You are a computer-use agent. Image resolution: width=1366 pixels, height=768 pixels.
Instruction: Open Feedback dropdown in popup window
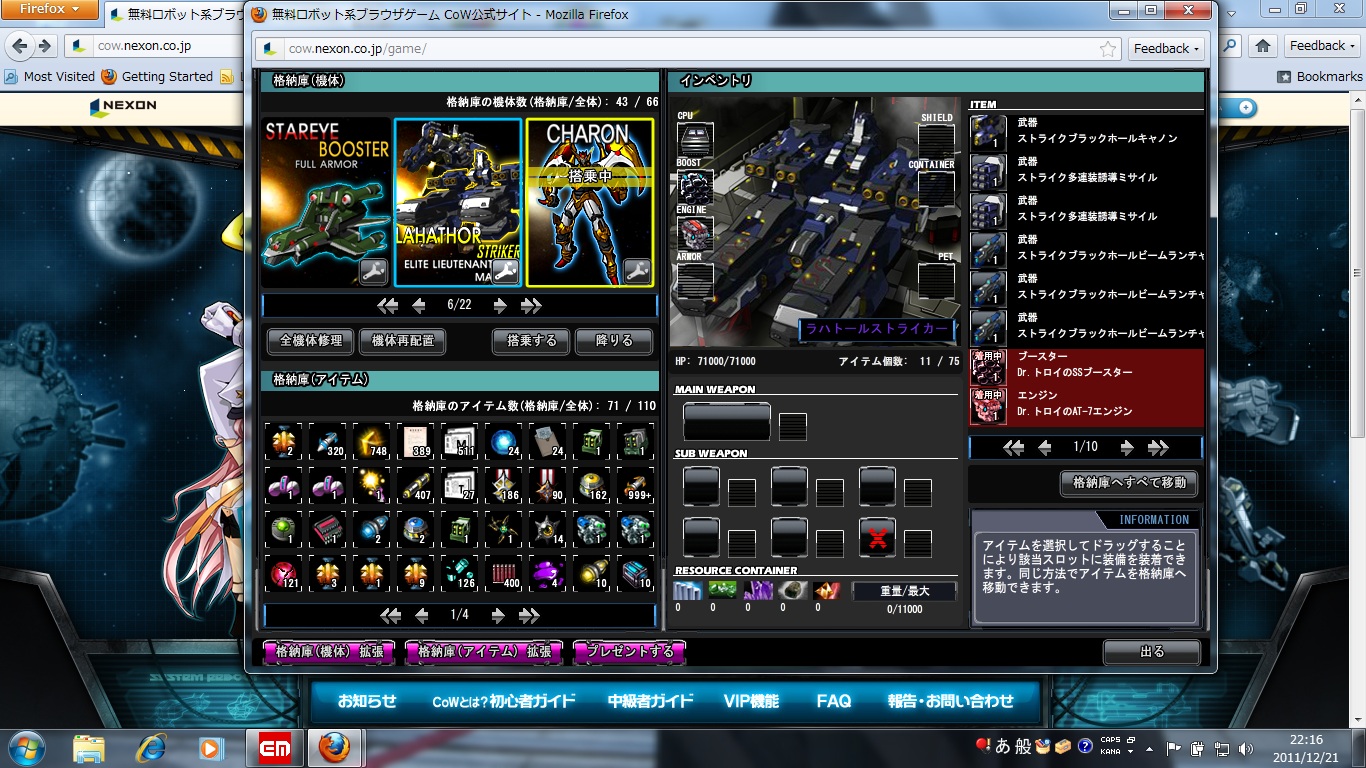click(1166, 48)
